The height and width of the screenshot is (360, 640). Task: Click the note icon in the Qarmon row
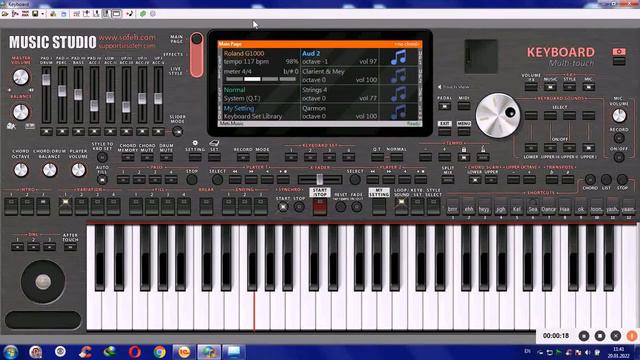point(398,112)
